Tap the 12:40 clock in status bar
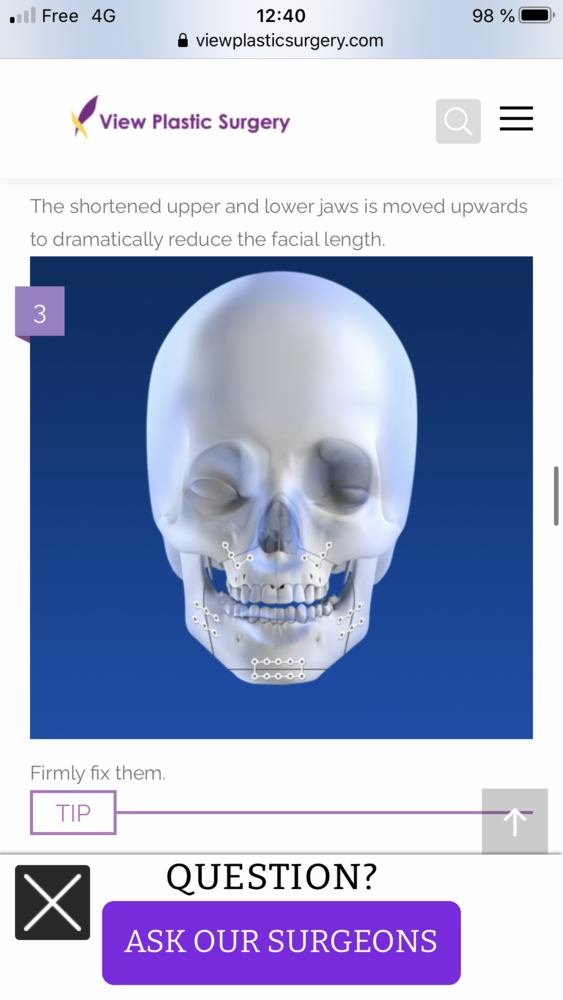 click(x=281, y=15)
